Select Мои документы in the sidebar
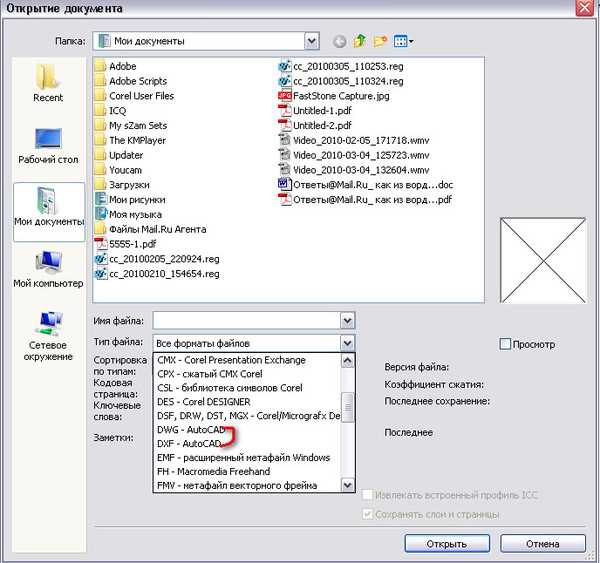 pos(49,211)
